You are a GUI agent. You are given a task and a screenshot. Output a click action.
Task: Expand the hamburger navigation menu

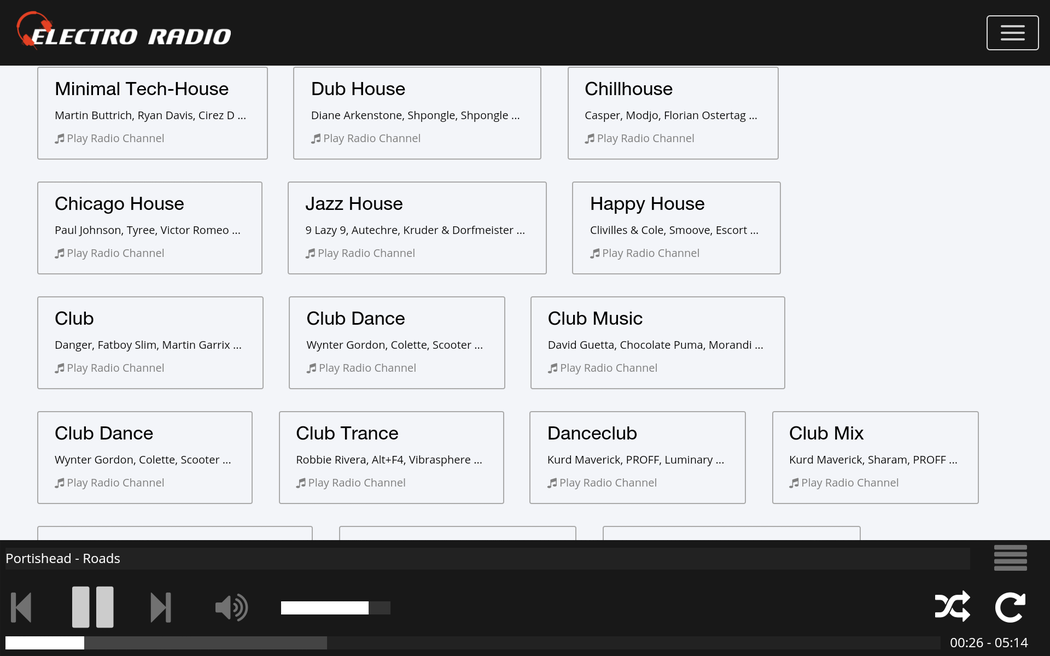[1012, 33]
